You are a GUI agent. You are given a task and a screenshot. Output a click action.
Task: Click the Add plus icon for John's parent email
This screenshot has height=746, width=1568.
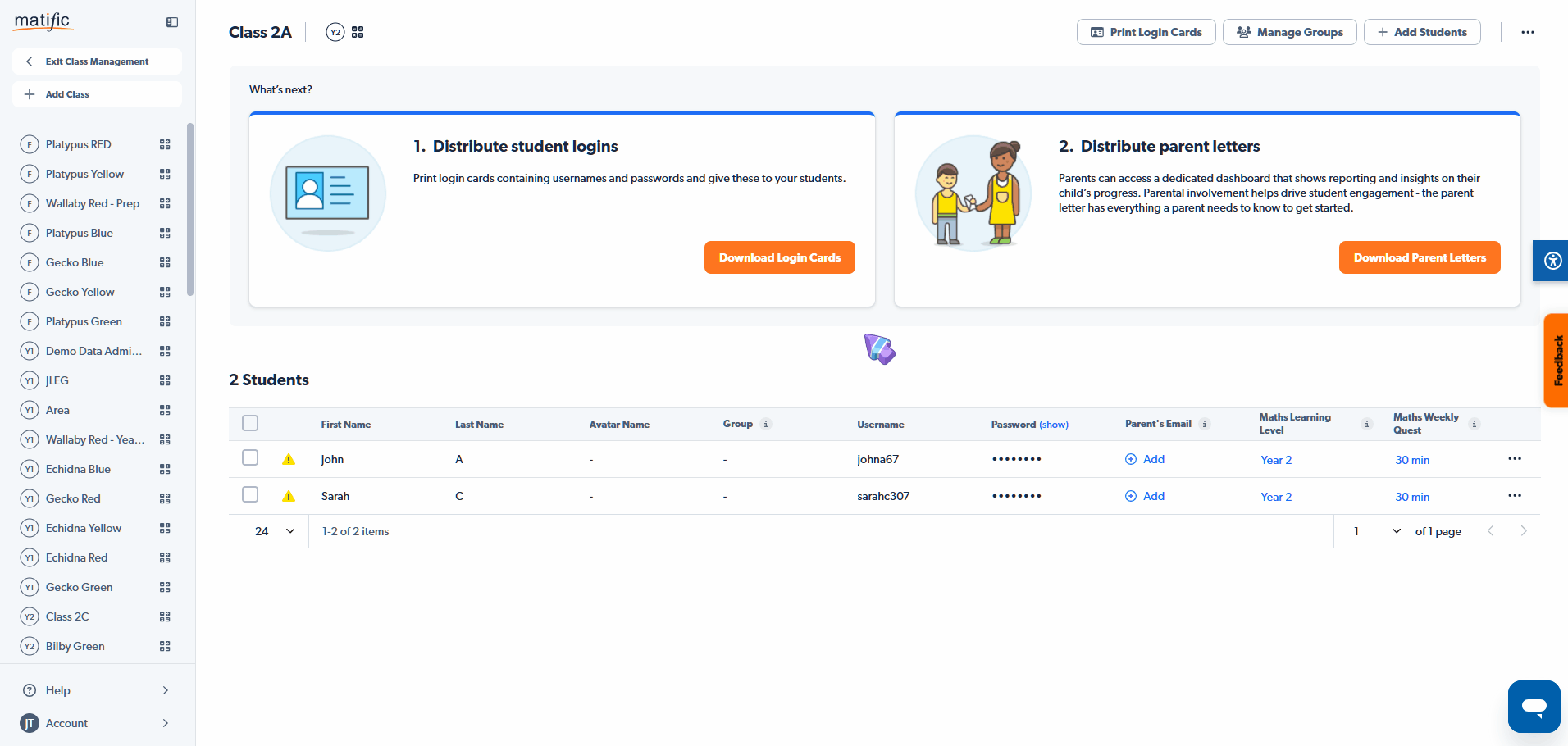point(1130,459)
